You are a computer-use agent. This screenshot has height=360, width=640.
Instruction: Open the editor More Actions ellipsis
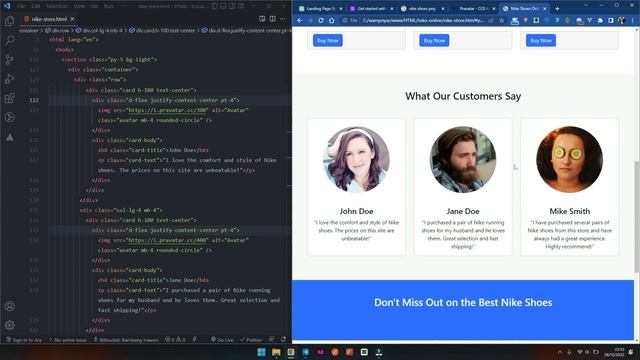pos(283,19)
